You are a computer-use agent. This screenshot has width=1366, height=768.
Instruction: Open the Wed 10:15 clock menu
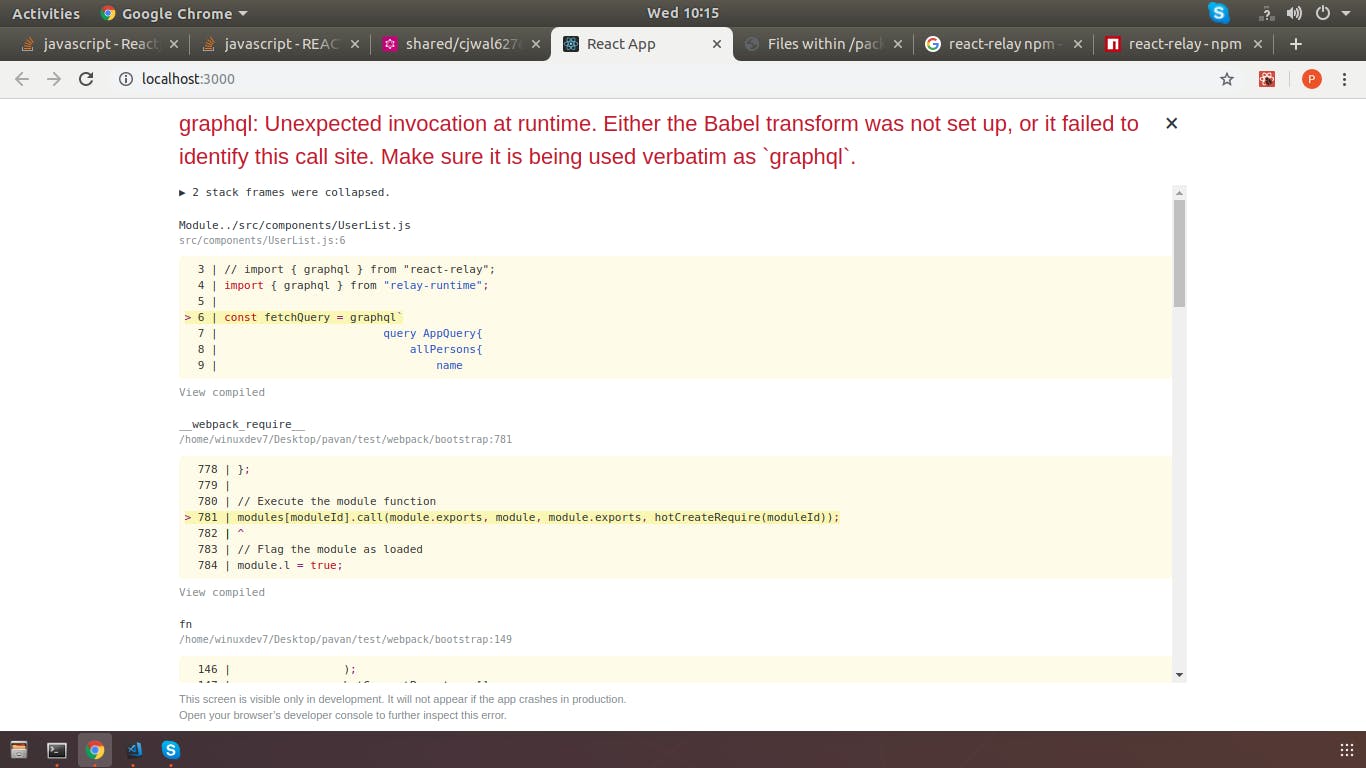click(683, 13)
